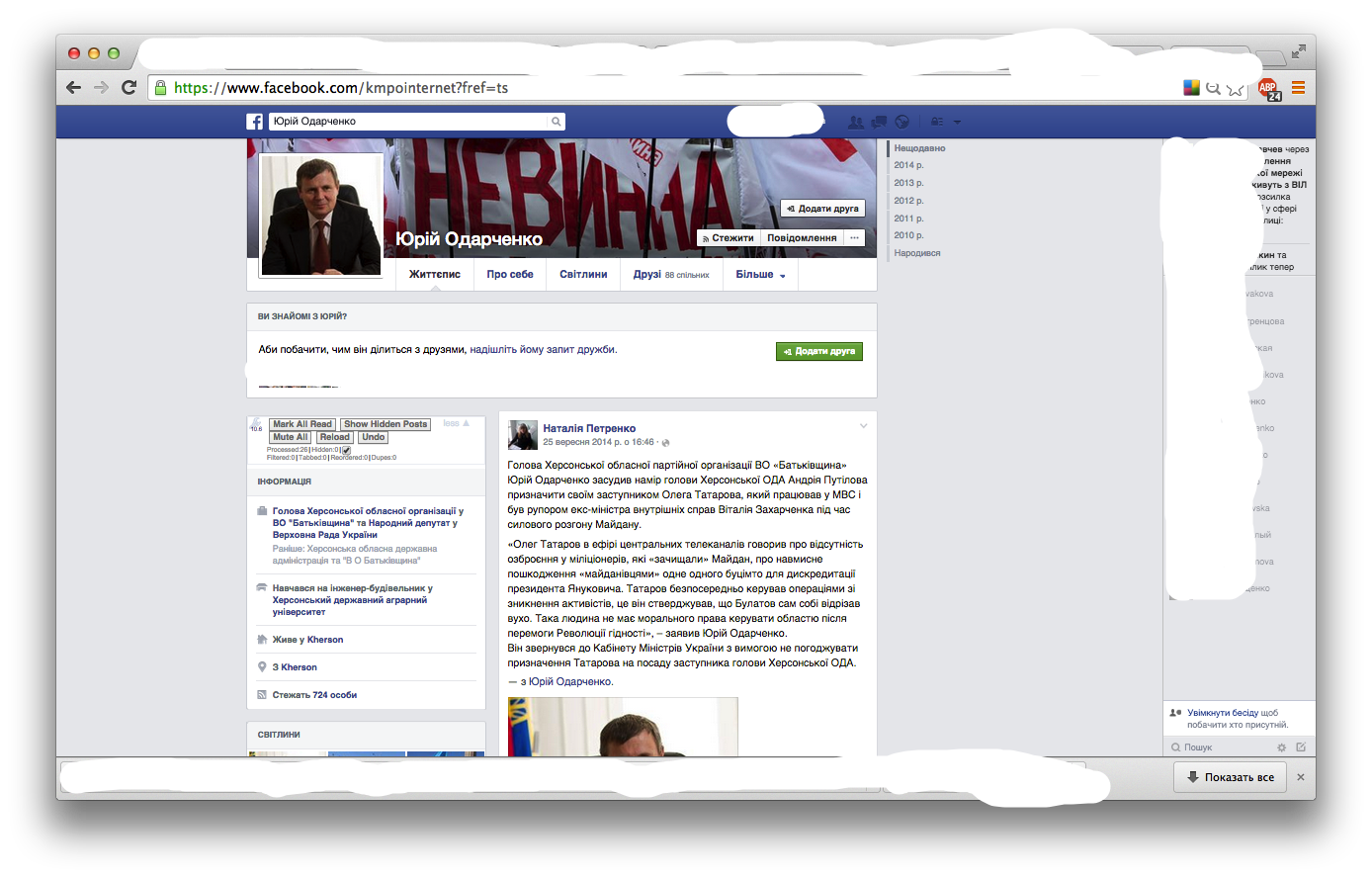
Task: Enable chat via Увімкнути бесіду link
Action: coord(1224,713)
